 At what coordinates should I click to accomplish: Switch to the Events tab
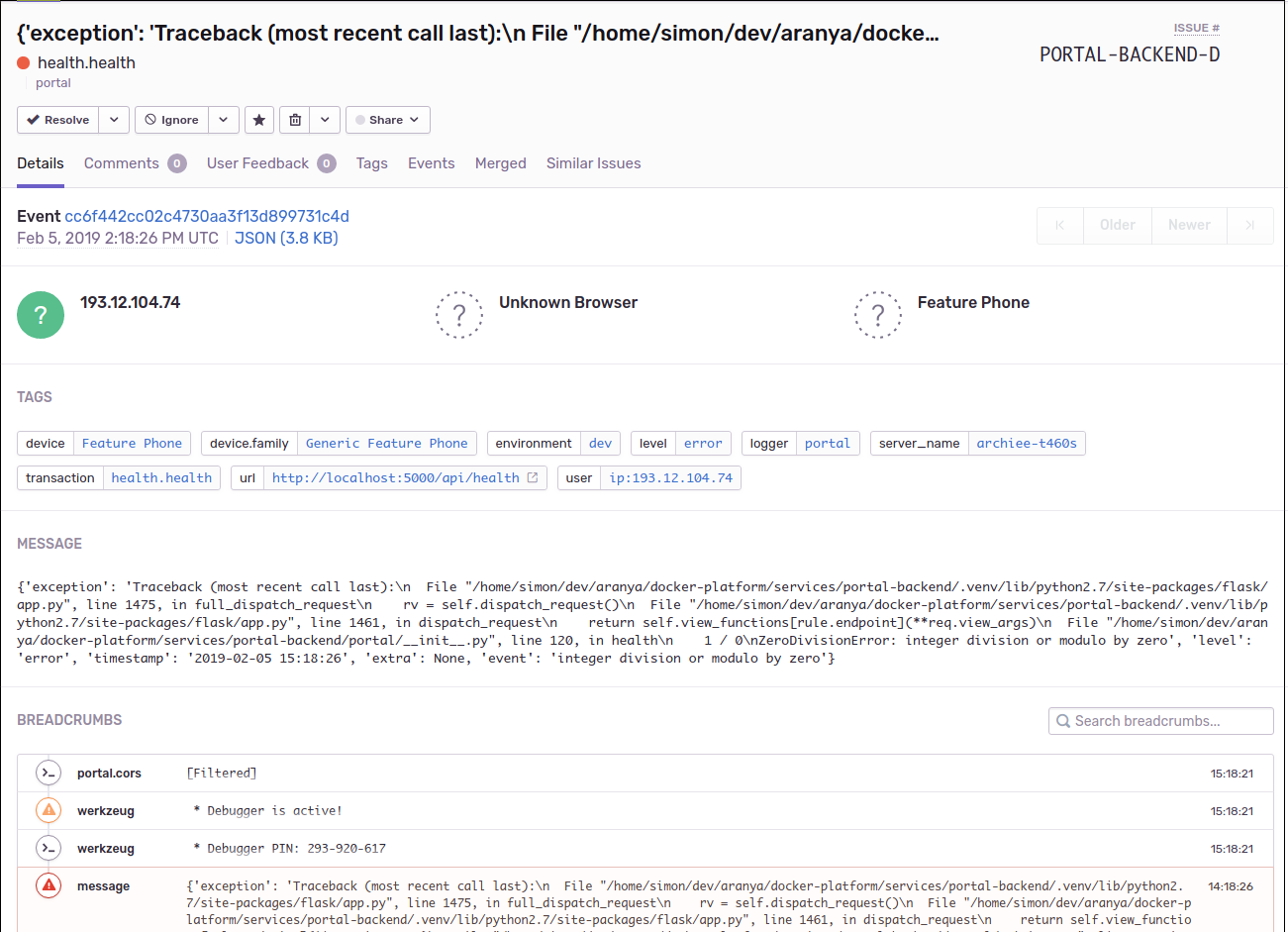(431, 163)
